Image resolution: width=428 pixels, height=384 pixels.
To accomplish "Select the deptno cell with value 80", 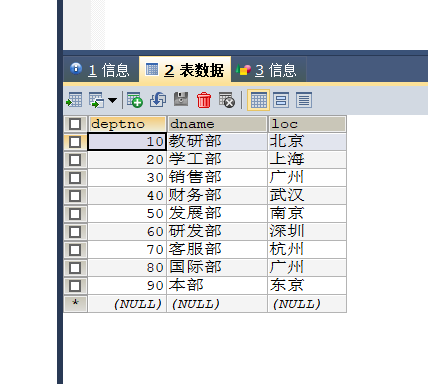I will point(127,268).
